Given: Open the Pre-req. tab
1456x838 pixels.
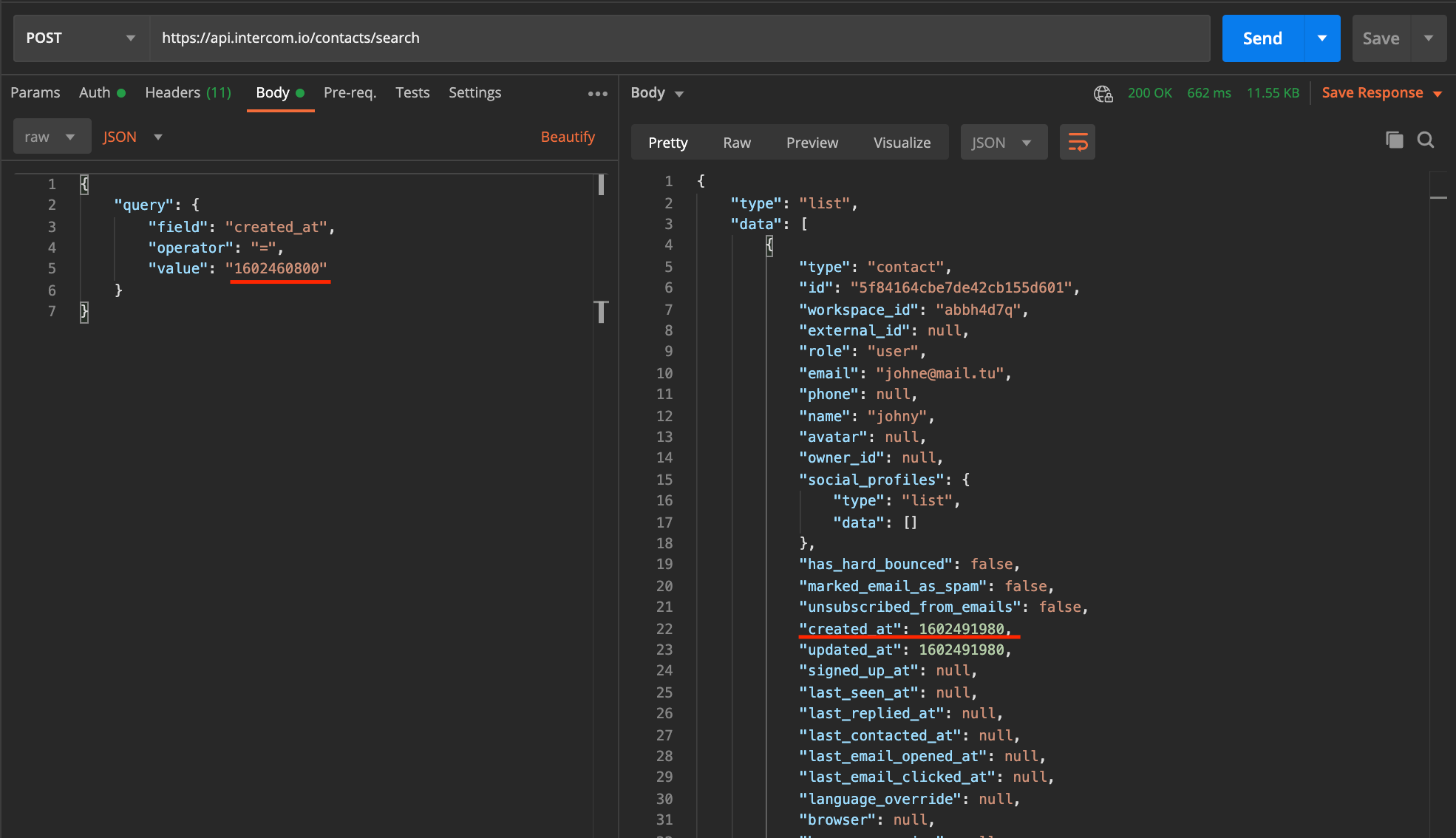Looking at the screenshot, I should [x=350, y=93].
